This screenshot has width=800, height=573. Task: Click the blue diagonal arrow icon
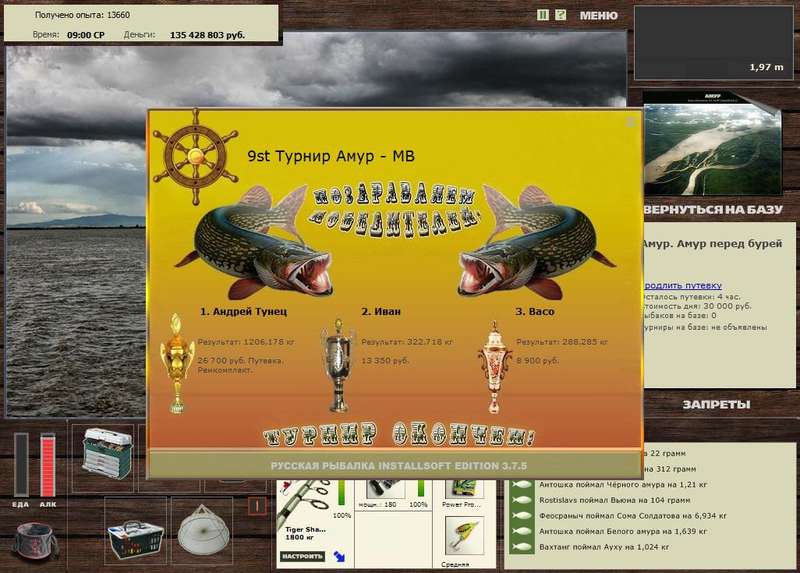(339, 557)
